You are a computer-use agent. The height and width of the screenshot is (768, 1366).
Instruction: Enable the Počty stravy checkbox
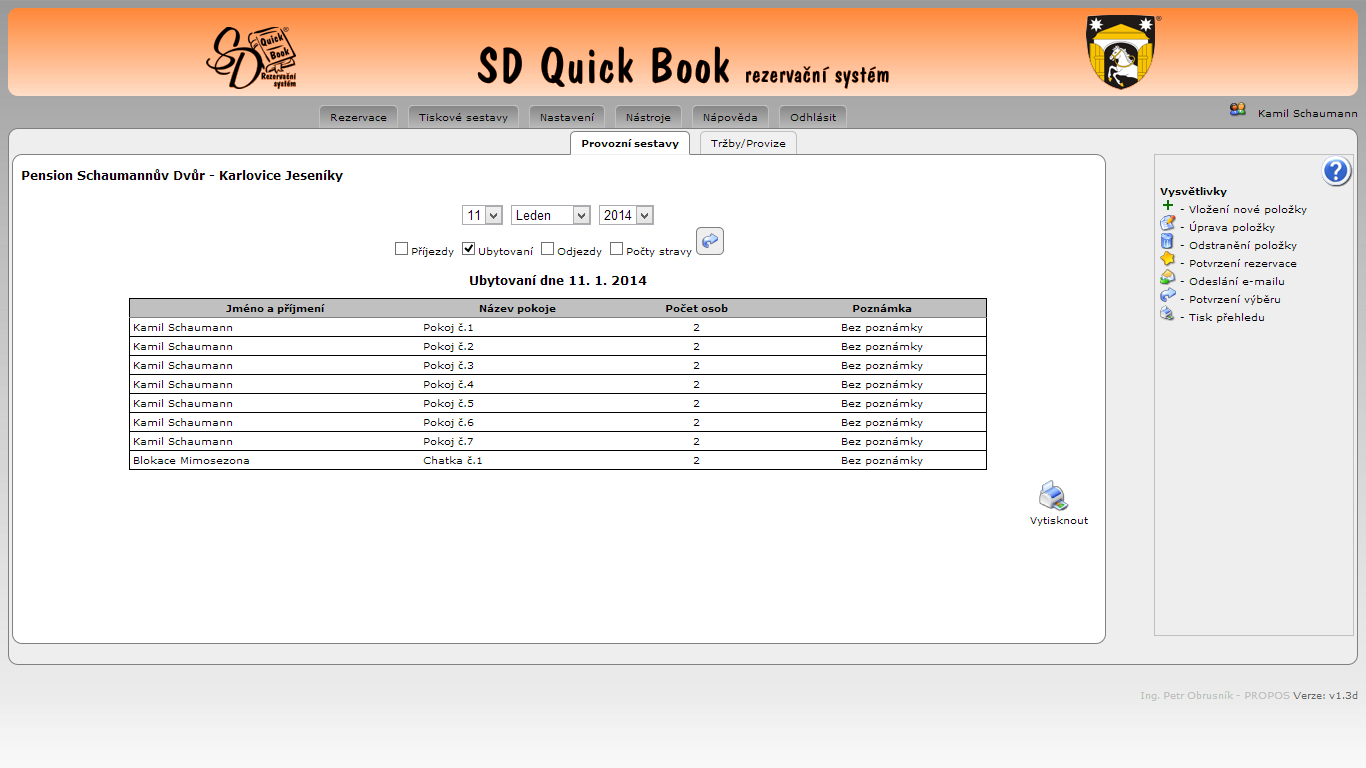pos(616,249)
